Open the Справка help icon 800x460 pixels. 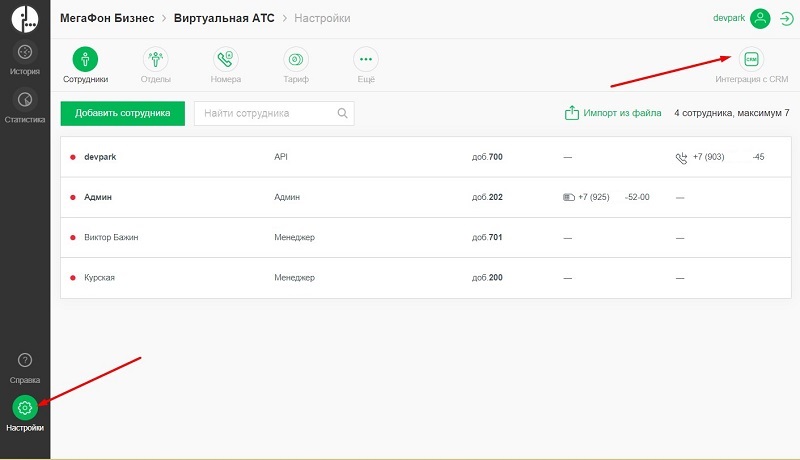tap(24, 360)
